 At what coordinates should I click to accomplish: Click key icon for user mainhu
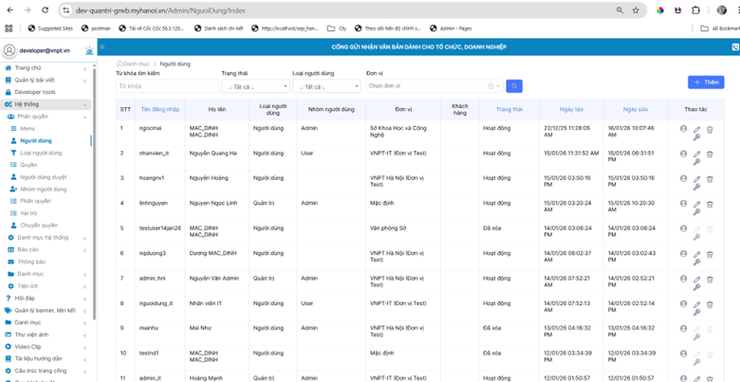(x=697, y=338)
